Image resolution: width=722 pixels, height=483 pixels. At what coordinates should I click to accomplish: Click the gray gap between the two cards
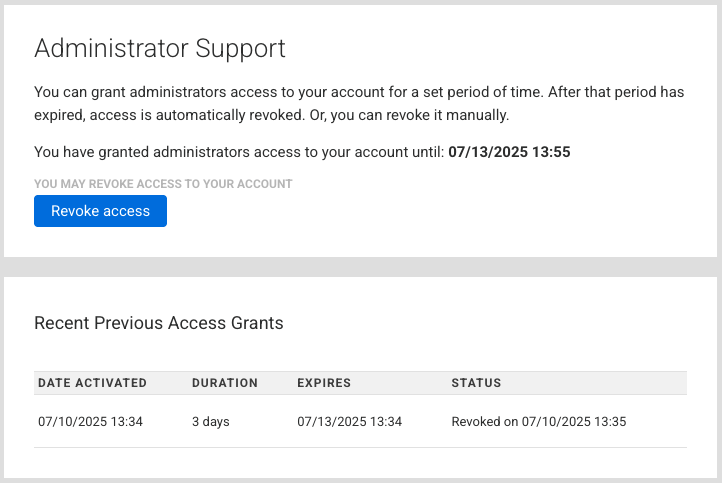pyautogui.click(x=360, y=267)
